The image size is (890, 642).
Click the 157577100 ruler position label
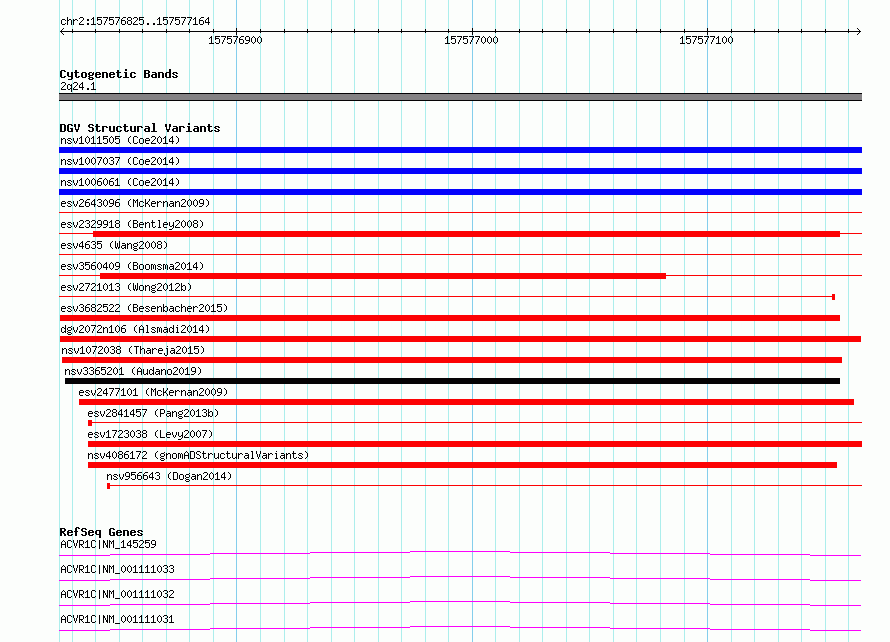[706, 40]
